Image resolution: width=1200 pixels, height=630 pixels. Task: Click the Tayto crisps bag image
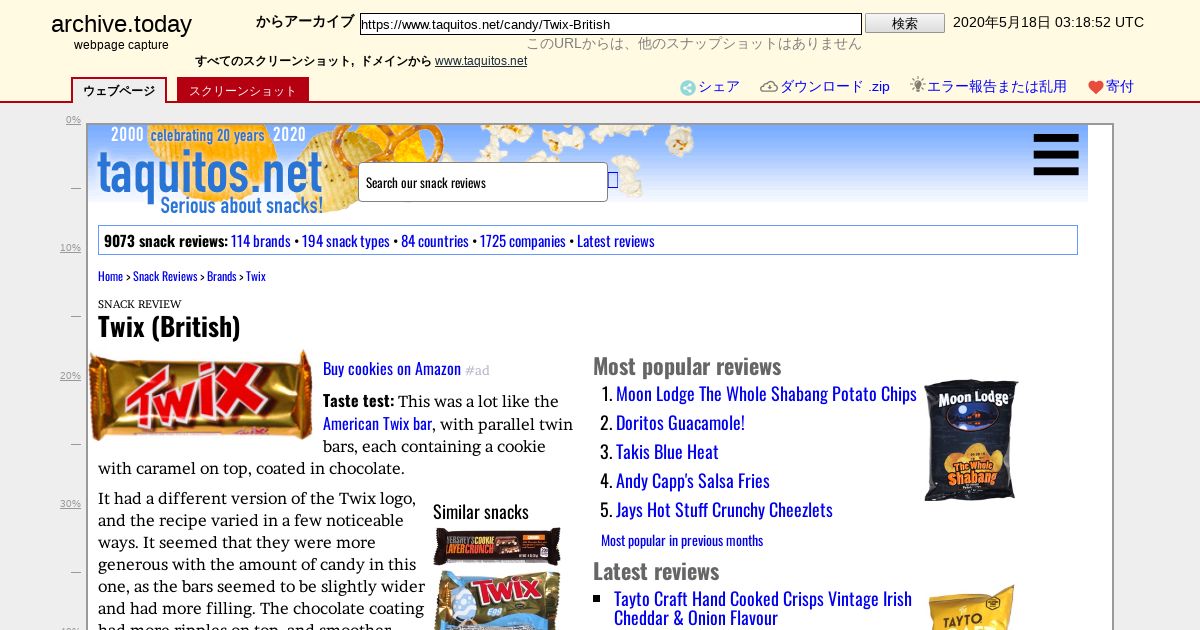click(x=971, y=608)
